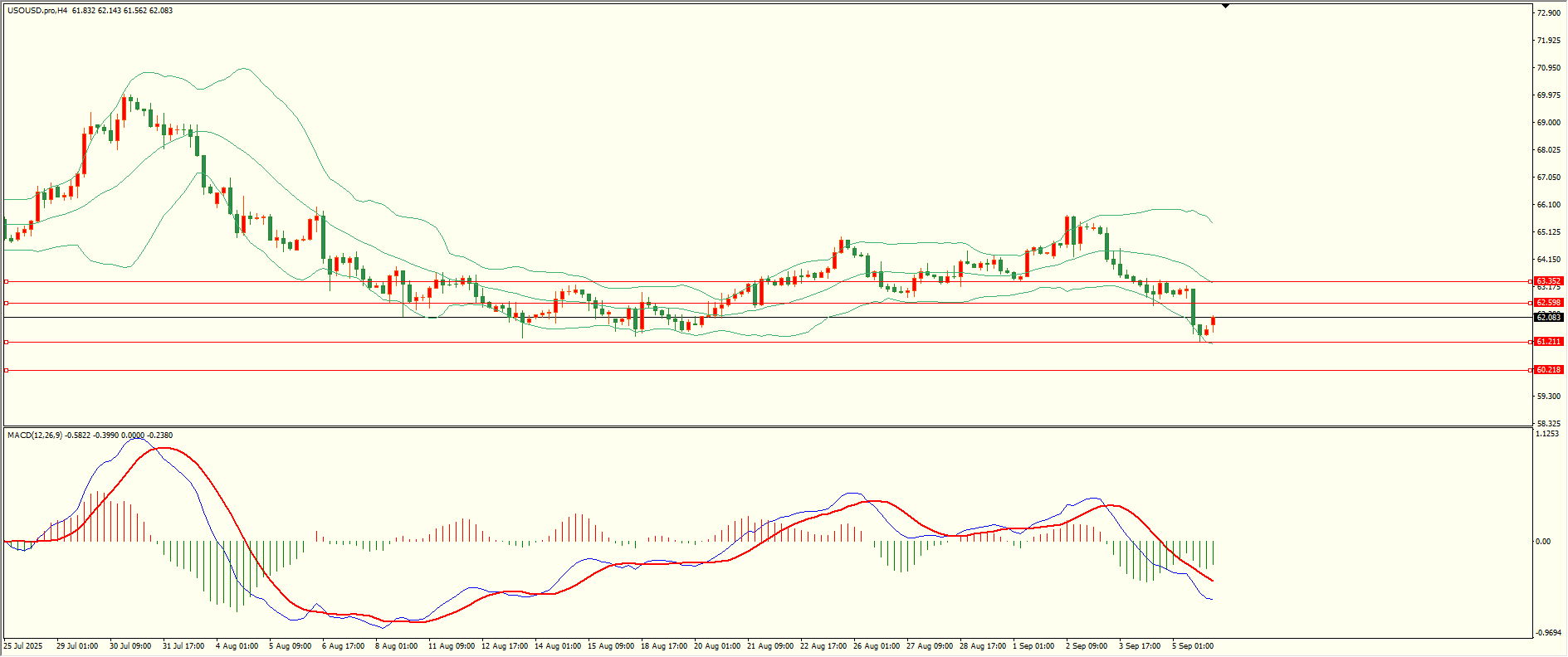Click the 62.598 red price label
The image size is (1568, 657).
(x=1548, y=303)
